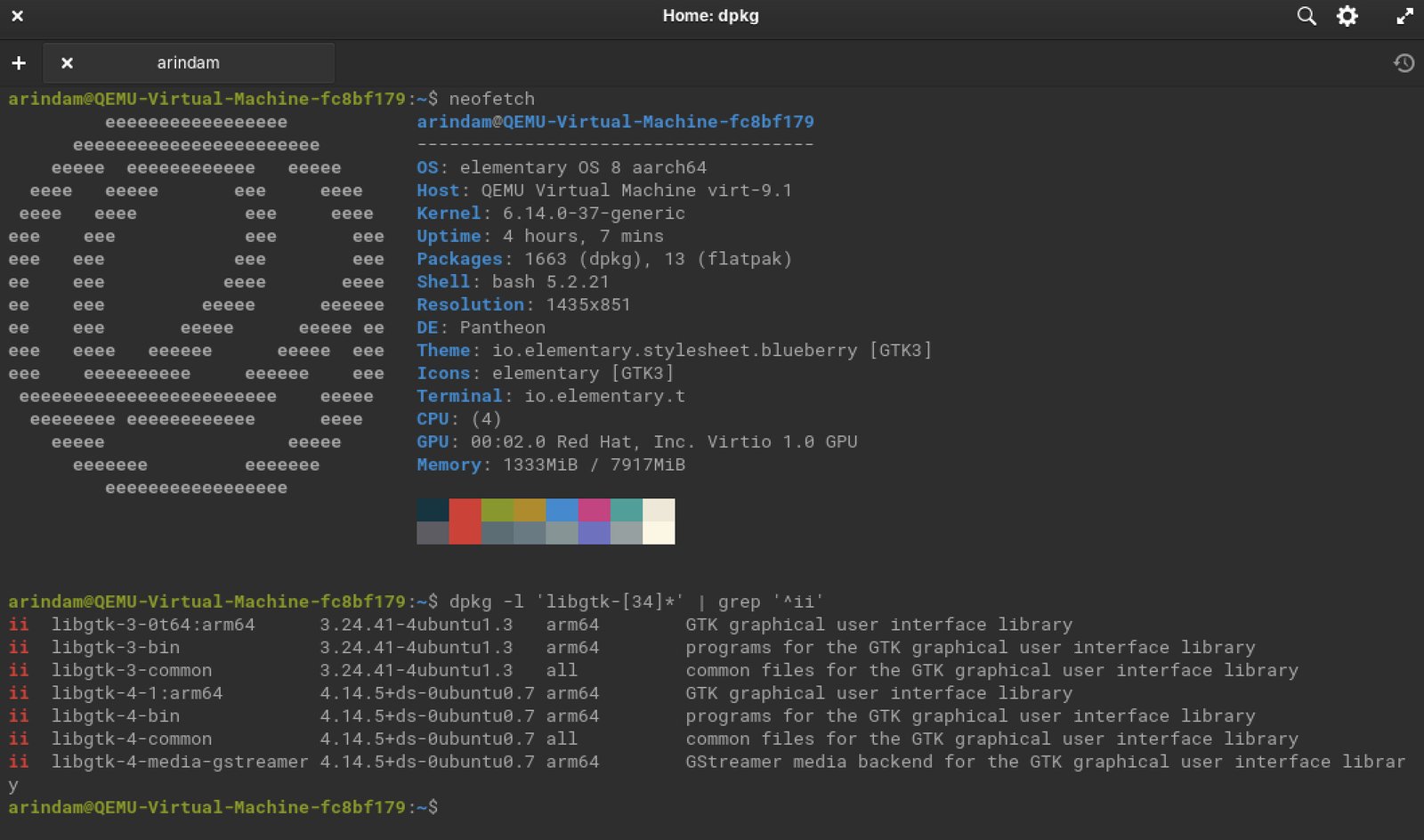Click the purple block in the lower palette row
1424x840 pixels.
594,533
